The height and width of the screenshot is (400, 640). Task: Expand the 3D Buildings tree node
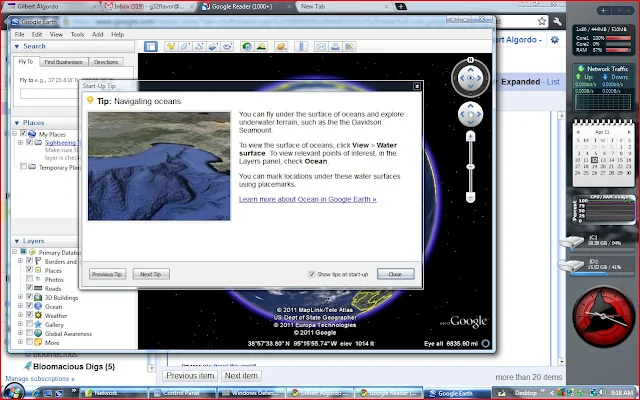pos(20,297)
